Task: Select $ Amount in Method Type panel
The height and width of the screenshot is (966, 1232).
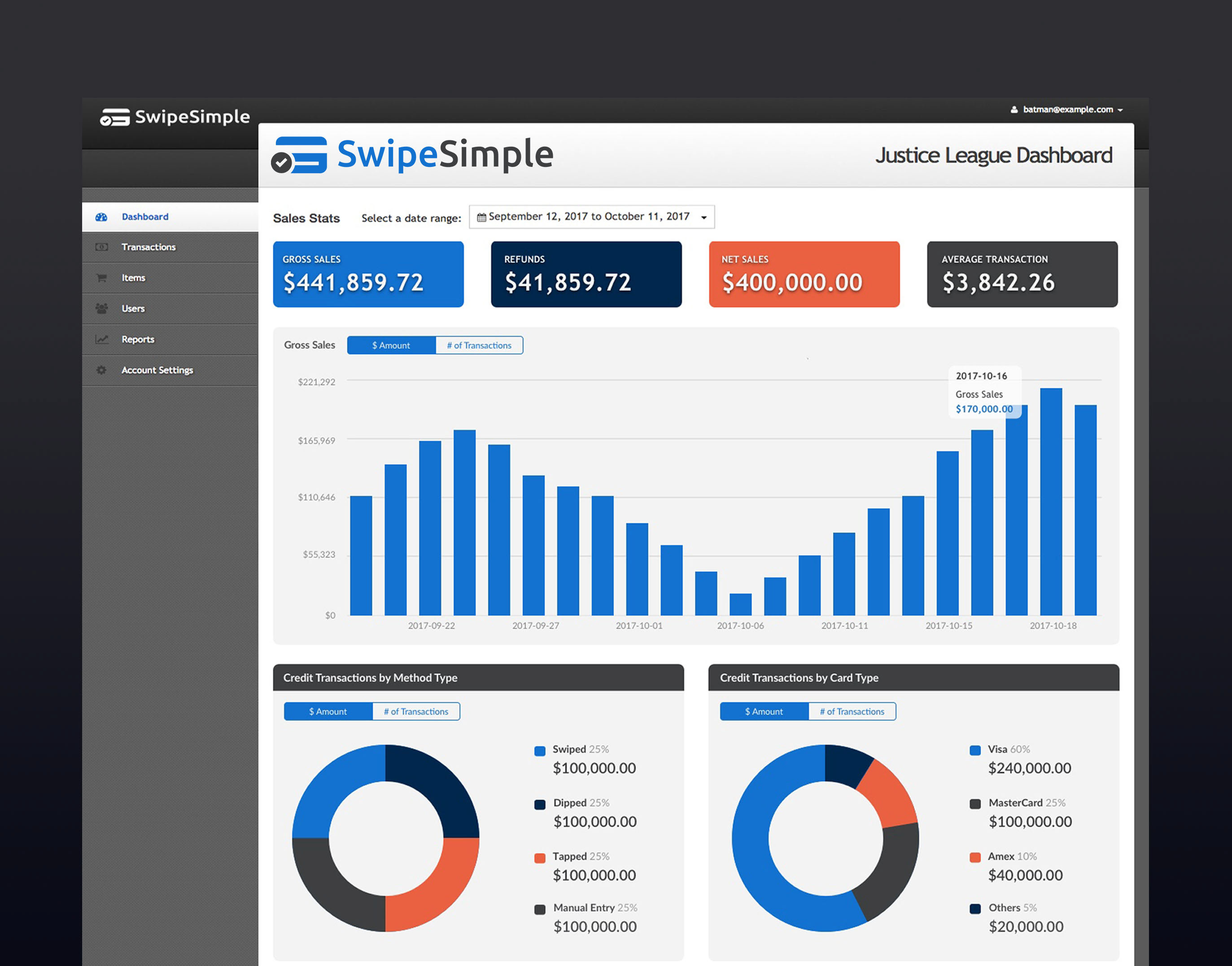Action: coord(328,712)
